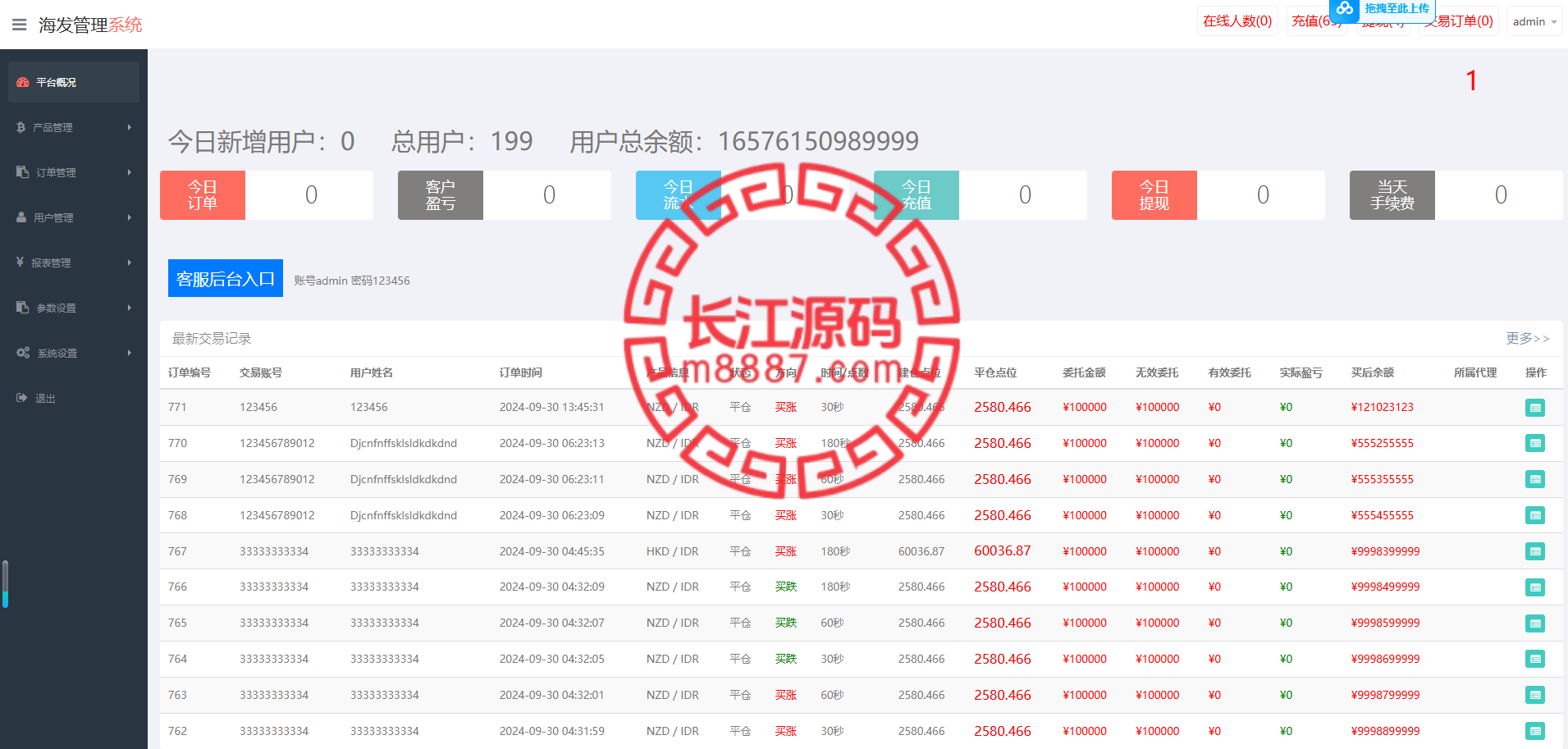Click the 更多>> link
This screenshot has height=749, width=1568.
click(x=1527, y=338)
